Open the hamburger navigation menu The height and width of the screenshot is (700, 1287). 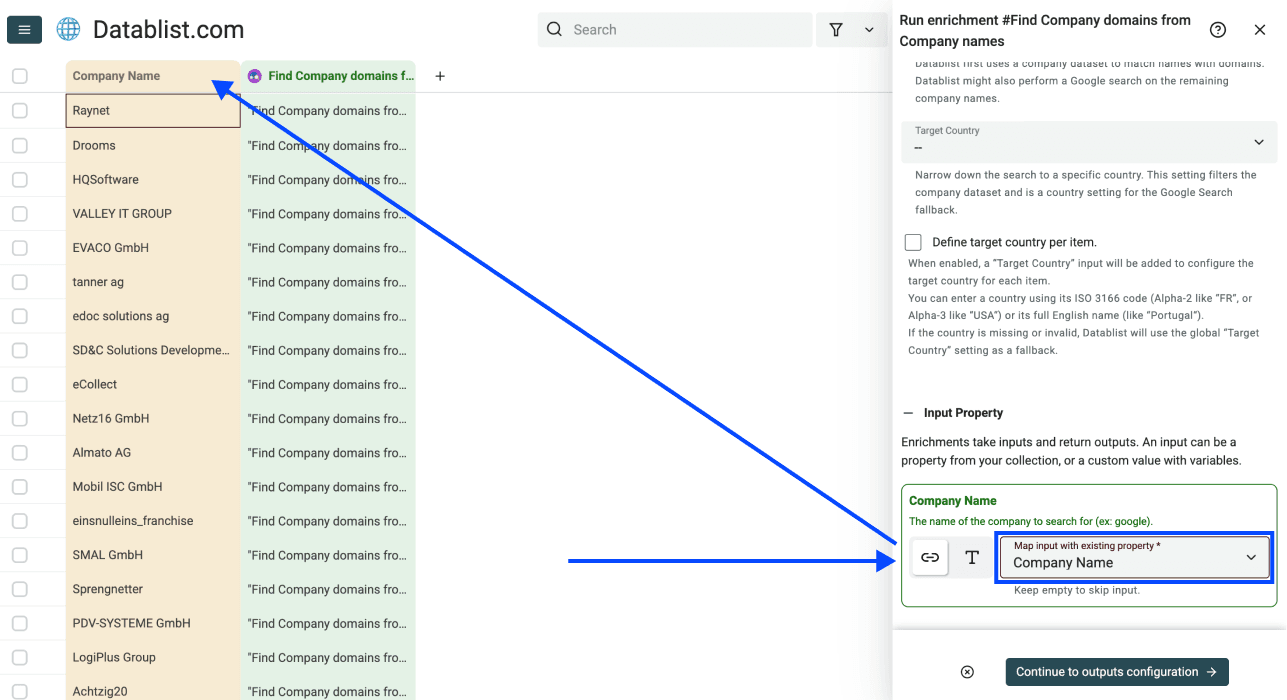click(x=24, y=29)
